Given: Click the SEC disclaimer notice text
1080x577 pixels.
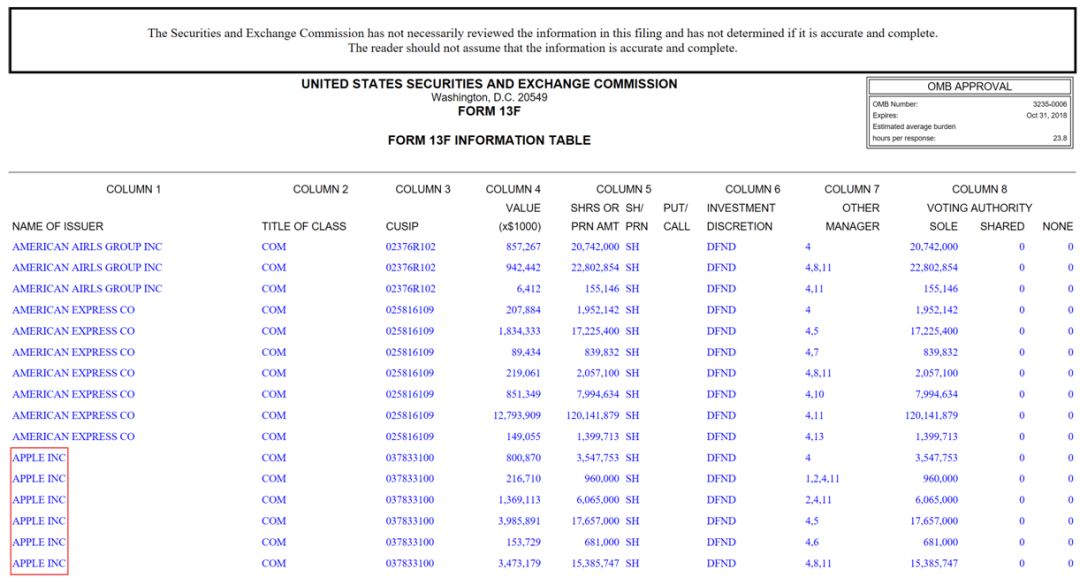Looking at the screenshot, I should tap(542, 41).
